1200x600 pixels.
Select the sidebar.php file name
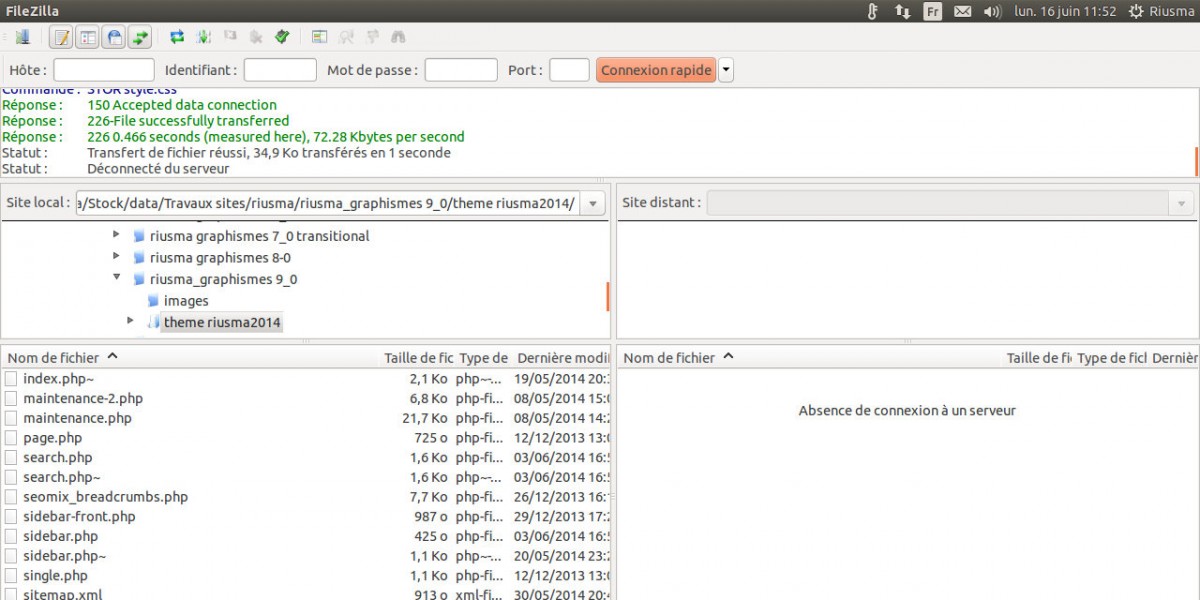point(60,536)
